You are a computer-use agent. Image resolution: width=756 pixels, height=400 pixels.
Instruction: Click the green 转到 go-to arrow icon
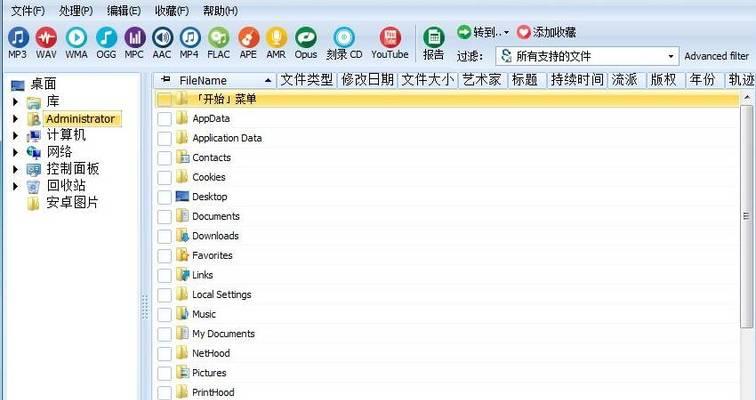(x=464, y=32)
